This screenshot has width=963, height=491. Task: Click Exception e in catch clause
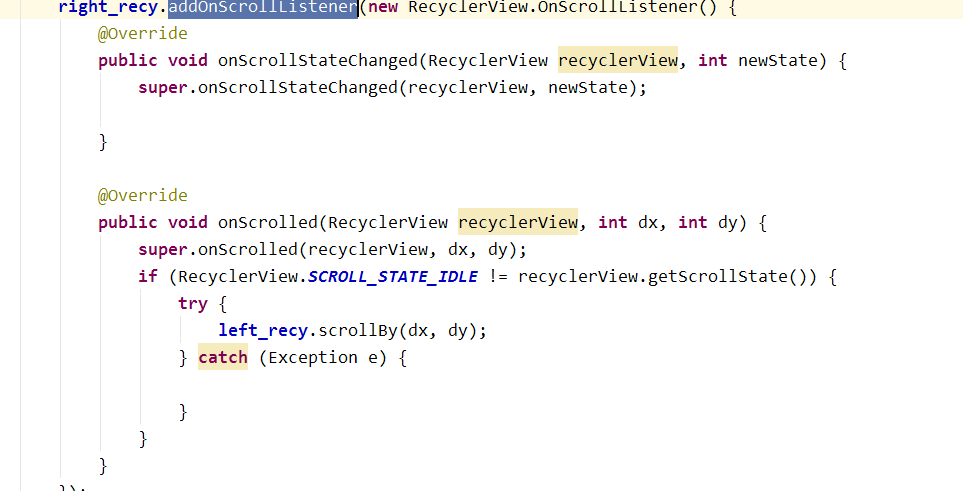coord(322,358)
